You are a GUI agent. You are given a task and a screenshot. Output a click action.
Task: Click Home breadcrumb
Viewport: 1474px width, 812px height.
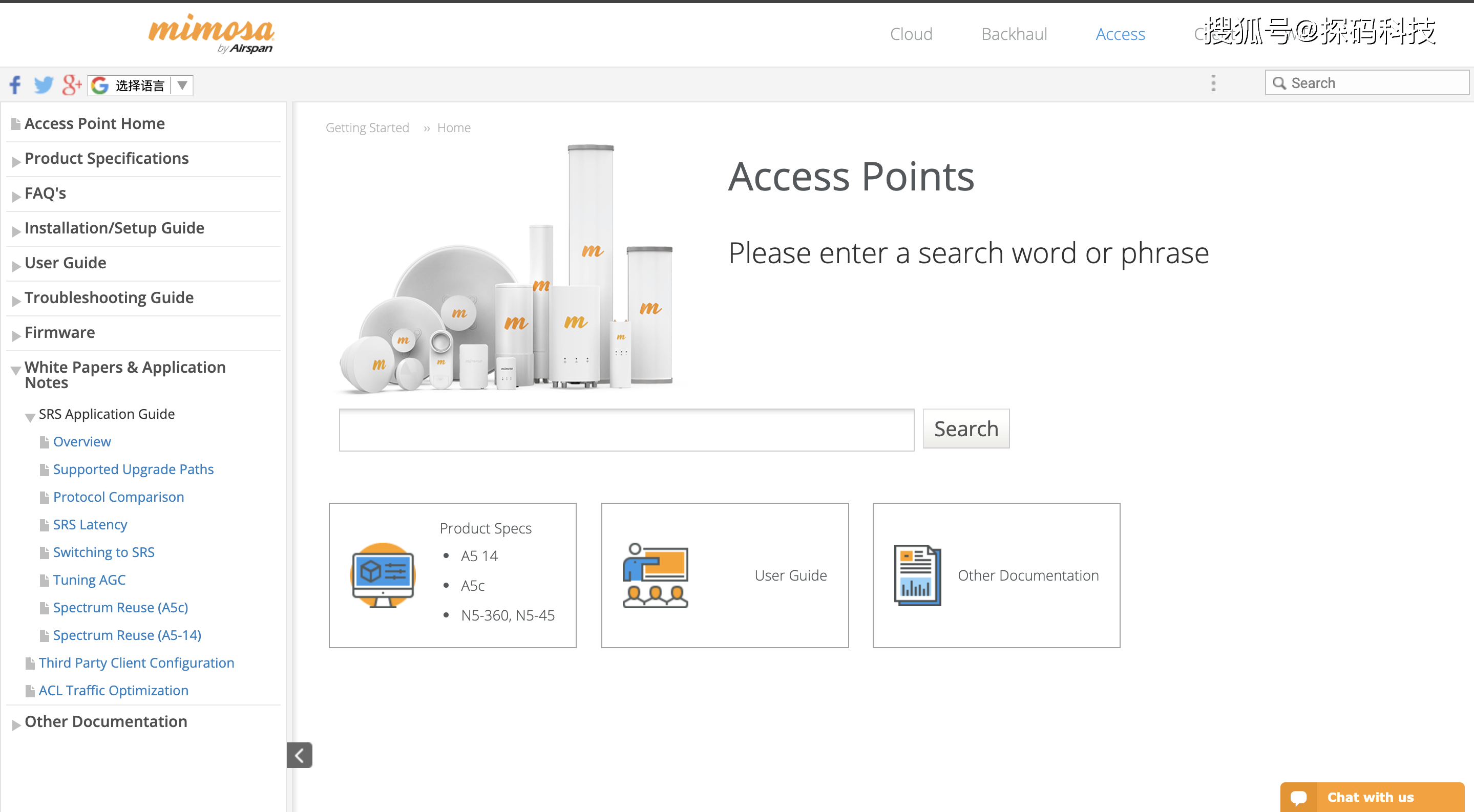454,127
